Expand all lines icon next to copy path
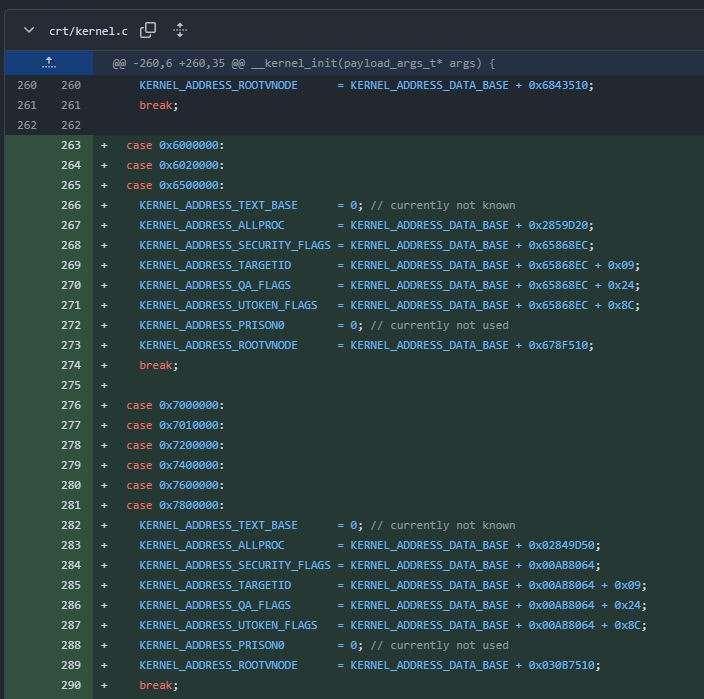The width and height of the screenshot is (704, 699). click(x=180, y=30)
